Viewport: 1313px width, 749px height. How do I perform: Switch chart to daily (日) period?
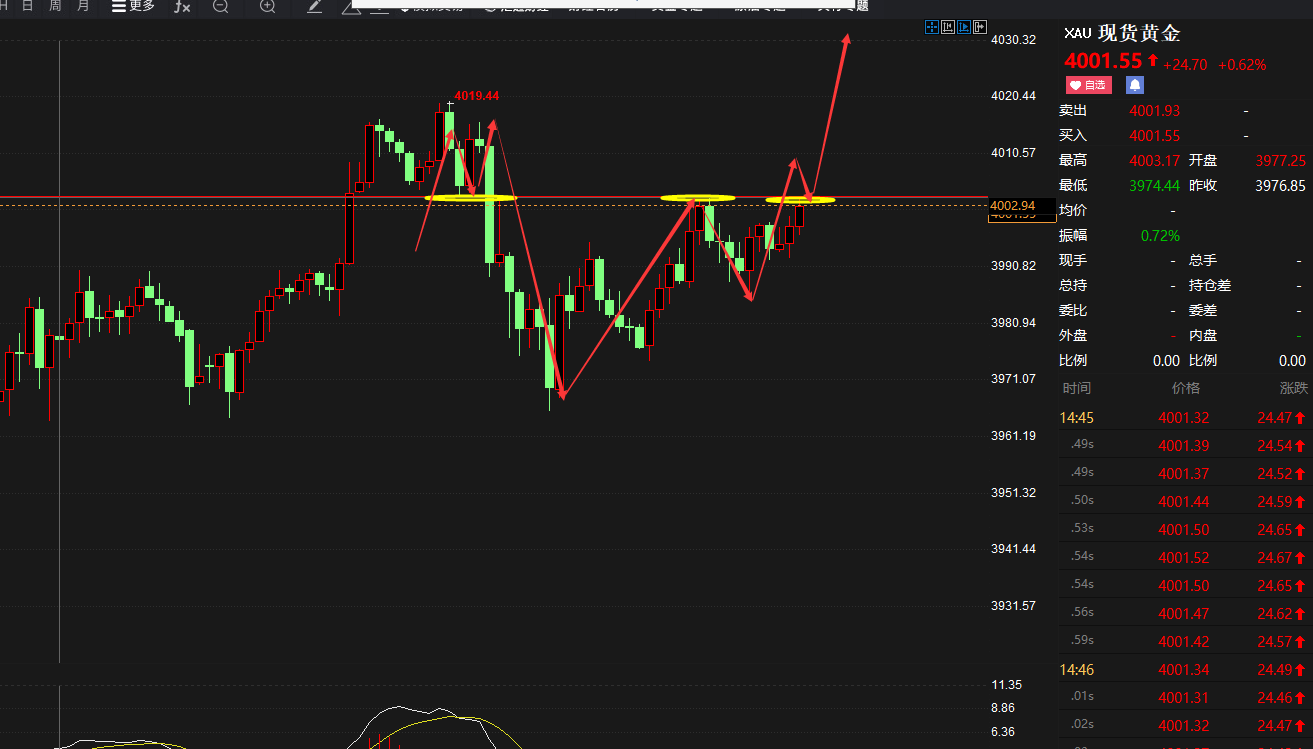(27, 6)
